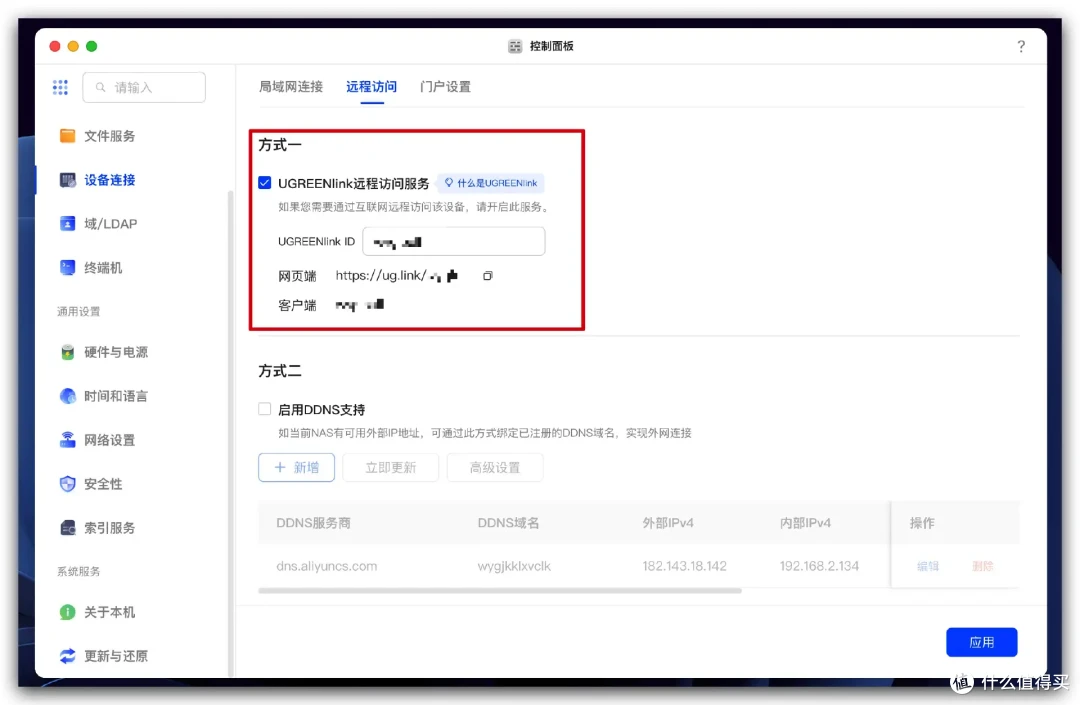Select the 远程访问 tab
Screen dimensions: 1080x705
click(x=371, y=87)
